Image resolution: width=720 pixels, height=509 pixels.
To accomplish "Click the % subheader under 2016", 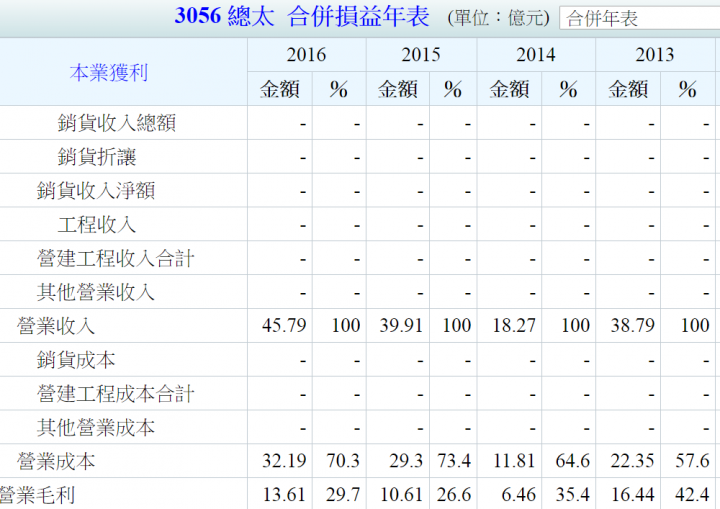I will [x=339, y=89].
